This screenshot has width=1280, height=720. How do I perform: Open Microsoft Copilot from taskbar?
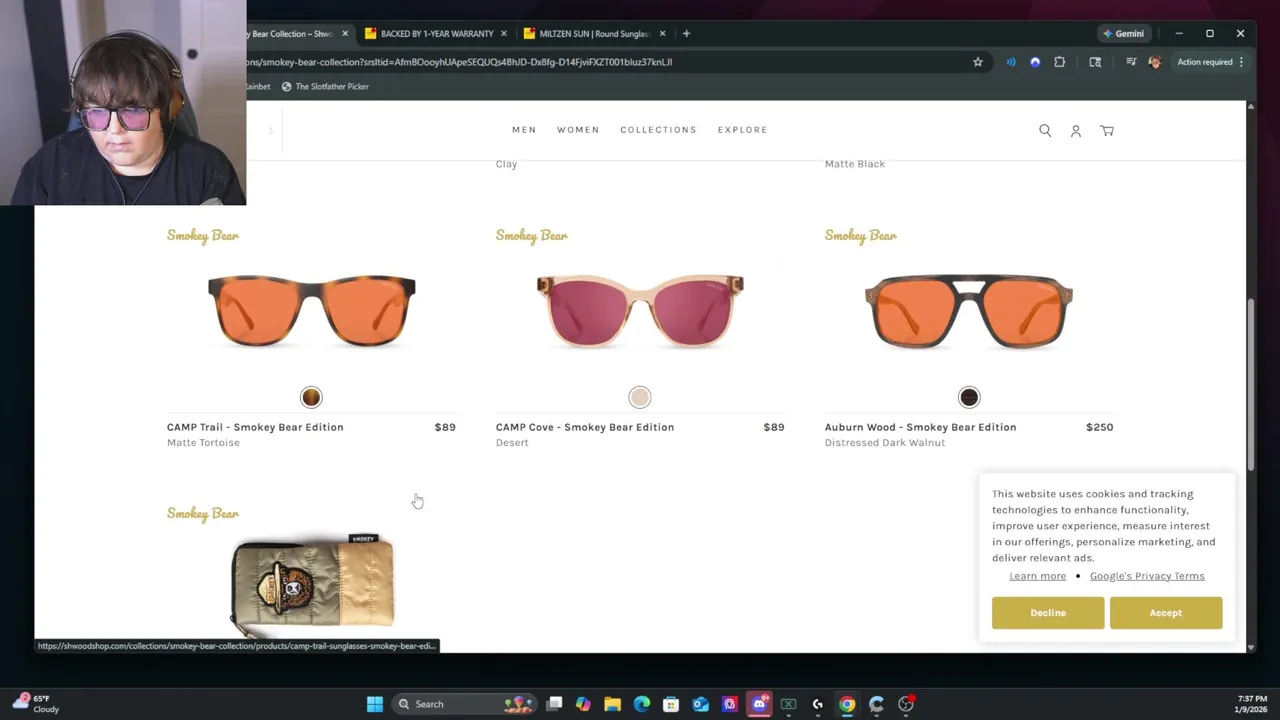click(583, 704)
